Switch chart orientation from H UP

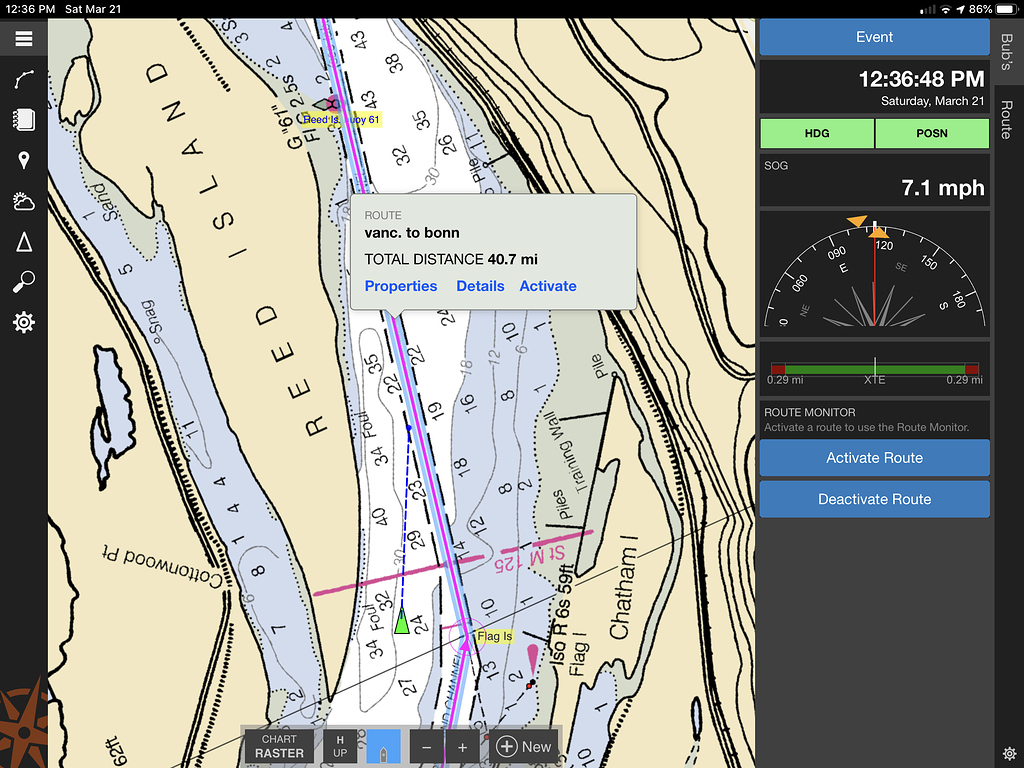pyautogui.click(x=339, y=745)
